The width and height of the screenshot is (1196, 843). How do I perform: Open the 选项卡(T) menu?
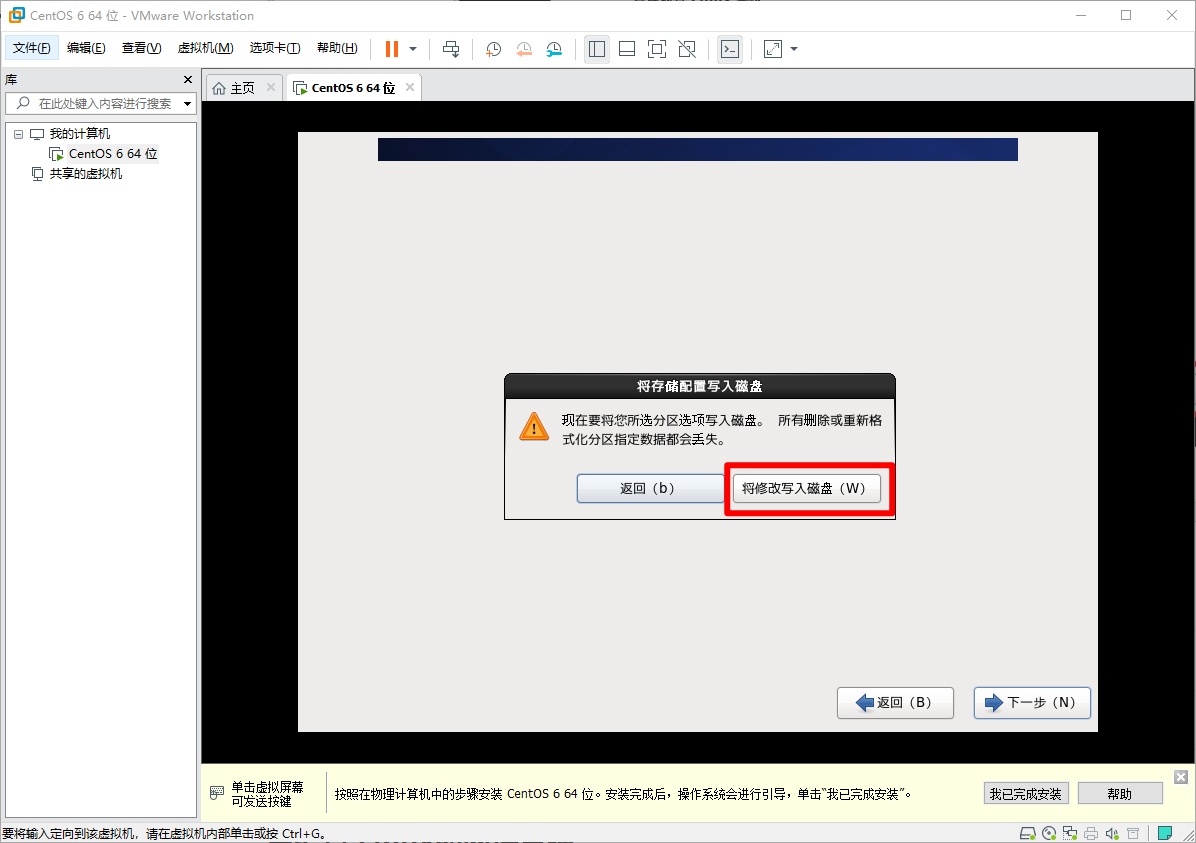coord(275,48)
